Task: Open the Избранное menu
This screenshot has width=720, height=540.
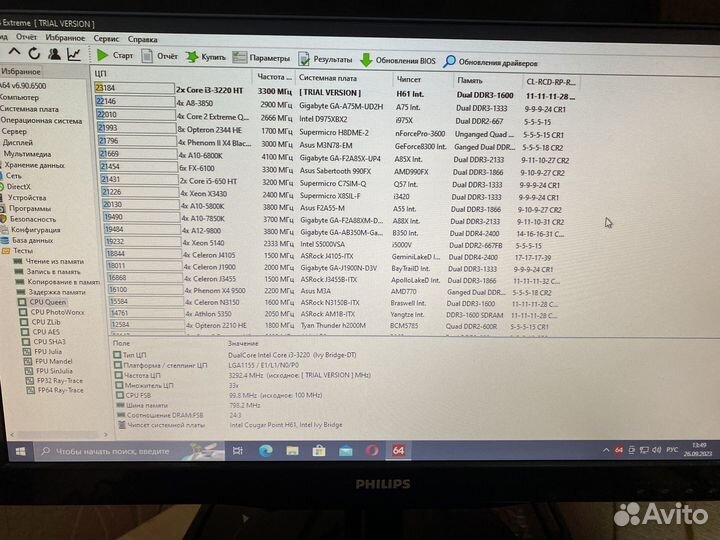Action: (65, 38)
